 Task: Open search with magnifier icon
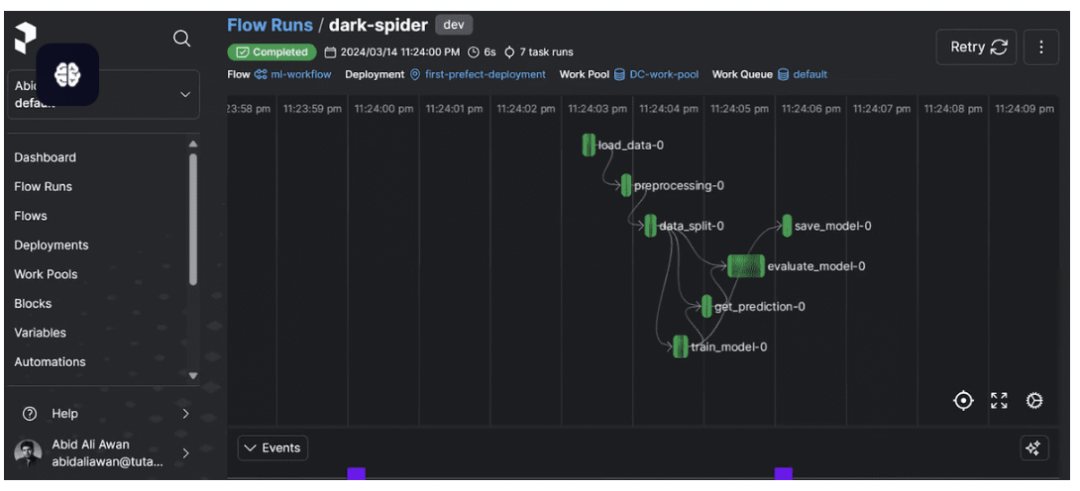coord(182,39)
